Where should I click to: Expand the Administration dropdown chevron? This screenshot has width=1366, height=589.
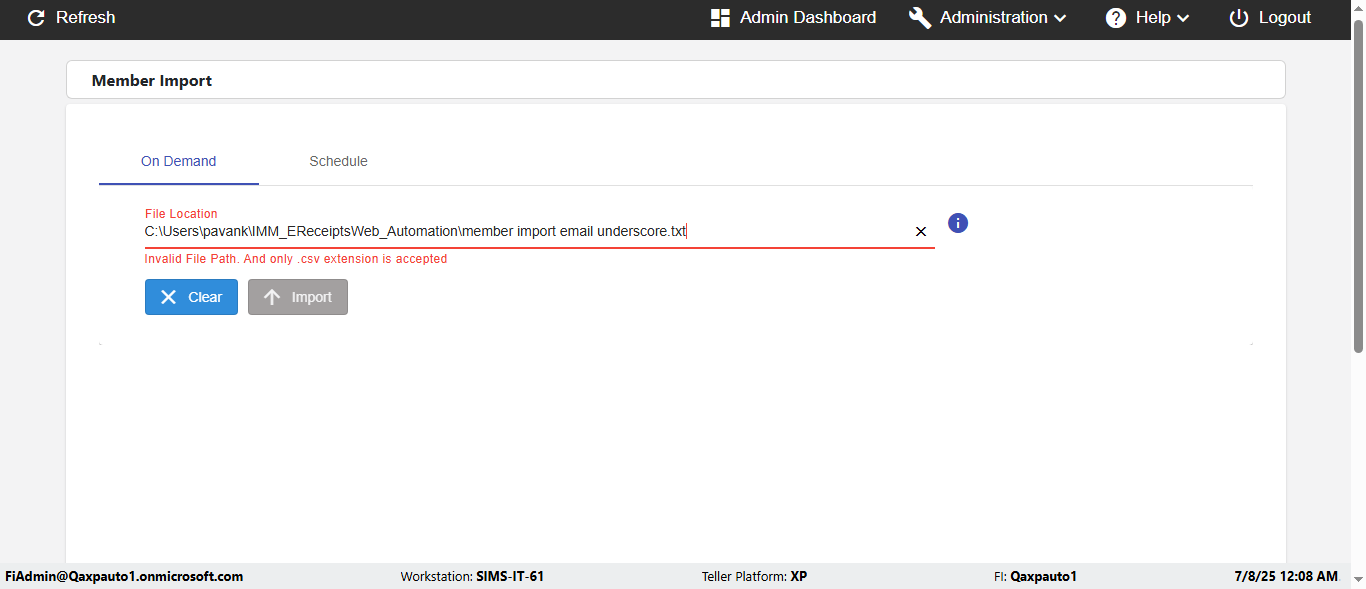pos(1060,18)
